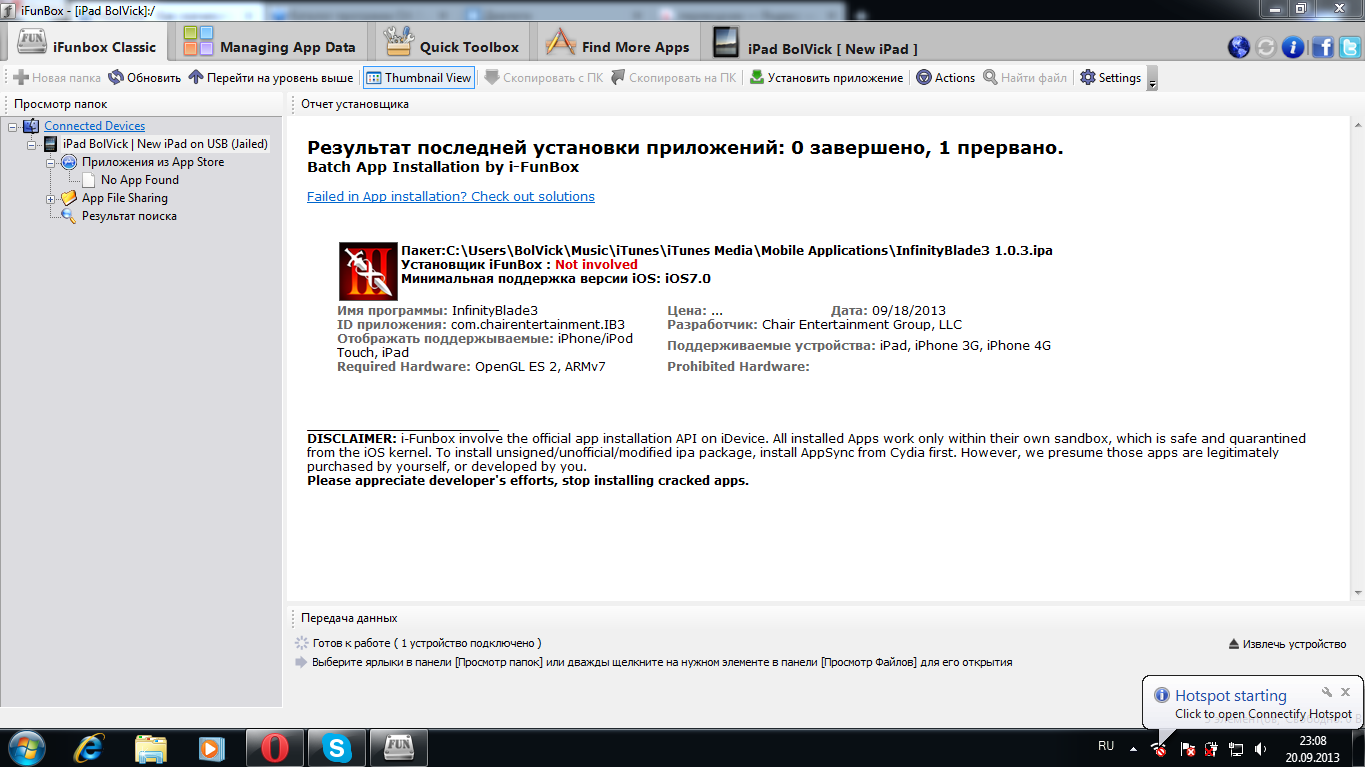Viewport: 1365px width, 767px height.
Task: Open the Actions menu
Action: [x=945, y=78]
